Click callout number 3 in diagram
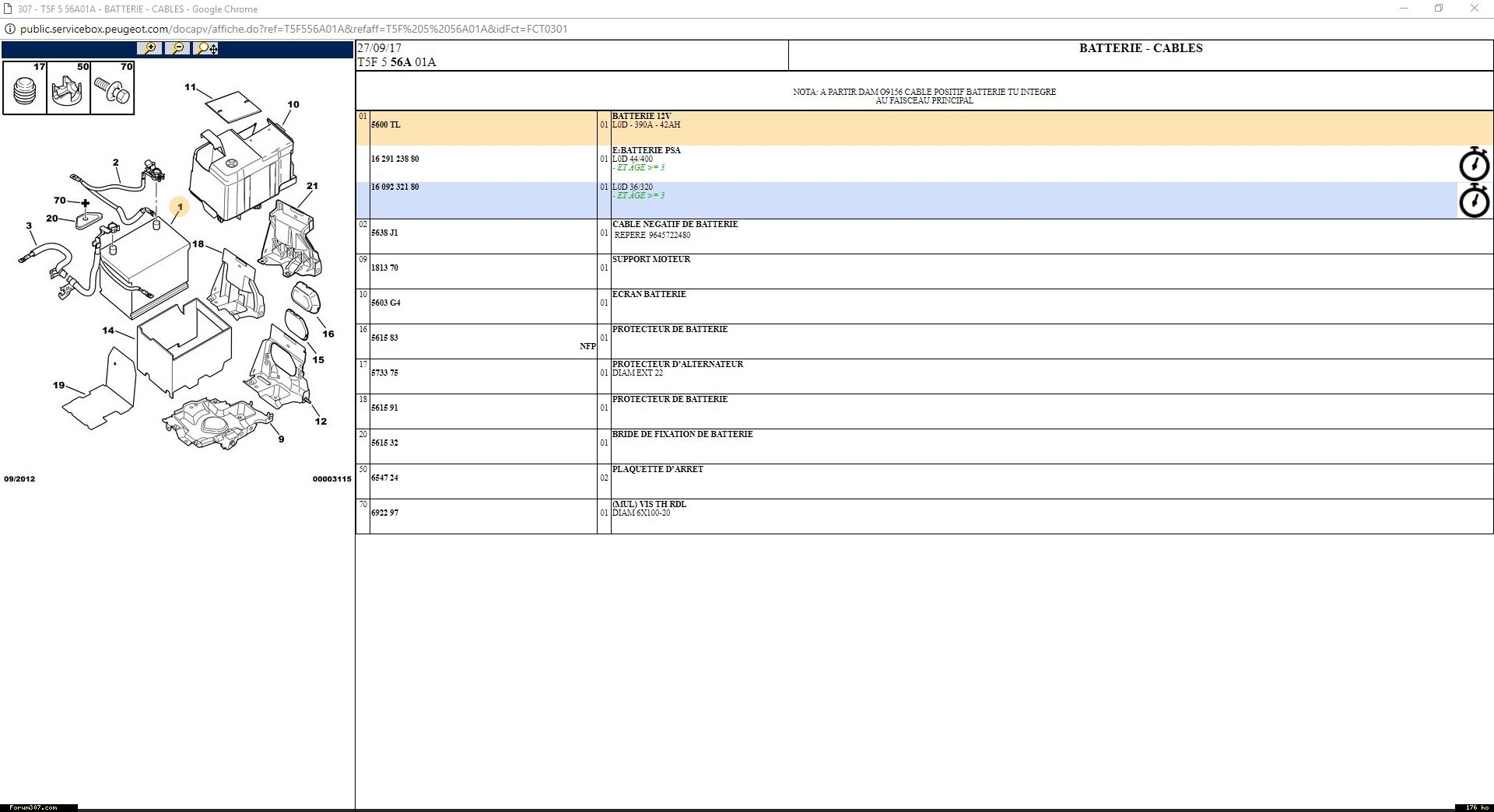This screenshot has width=1494, height=812. (30, 226)
